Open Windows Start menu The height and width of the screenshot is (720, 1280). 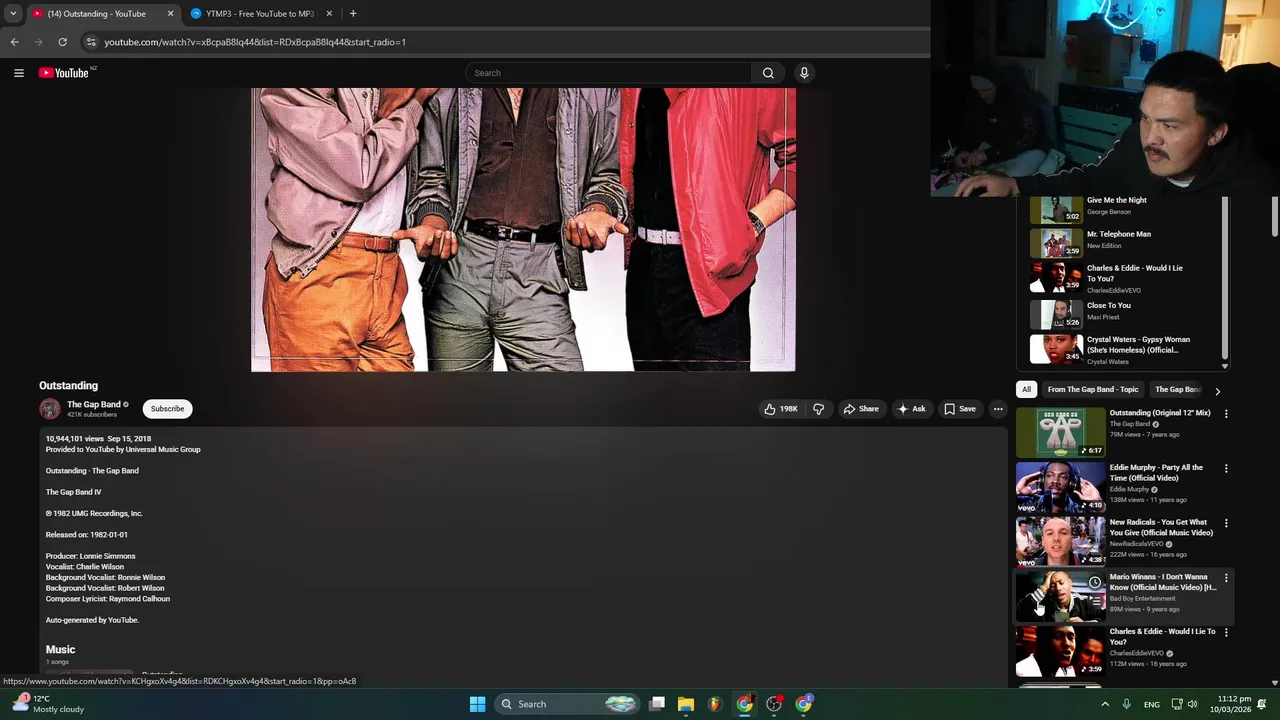477,704
